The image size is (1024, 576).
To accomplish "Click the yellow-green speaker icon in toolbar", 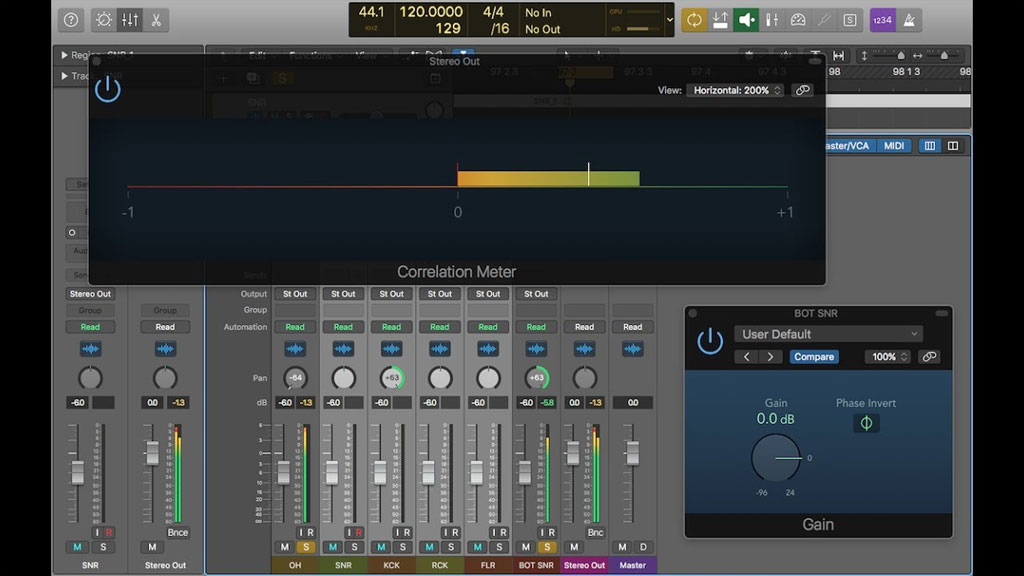I will coord(746,20).
